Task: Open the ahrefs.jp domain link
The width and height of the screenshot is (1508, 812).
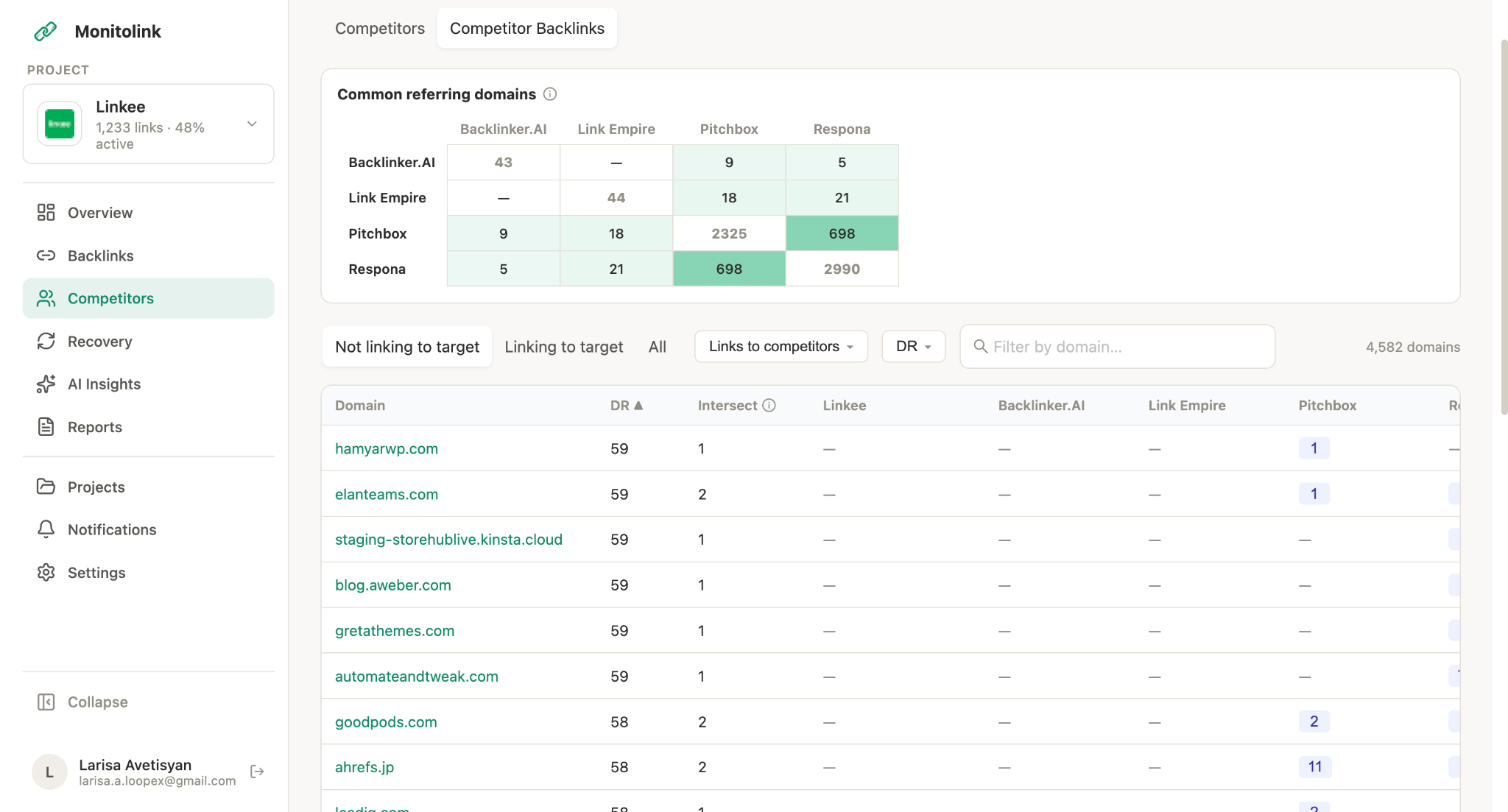Action: 364,767
